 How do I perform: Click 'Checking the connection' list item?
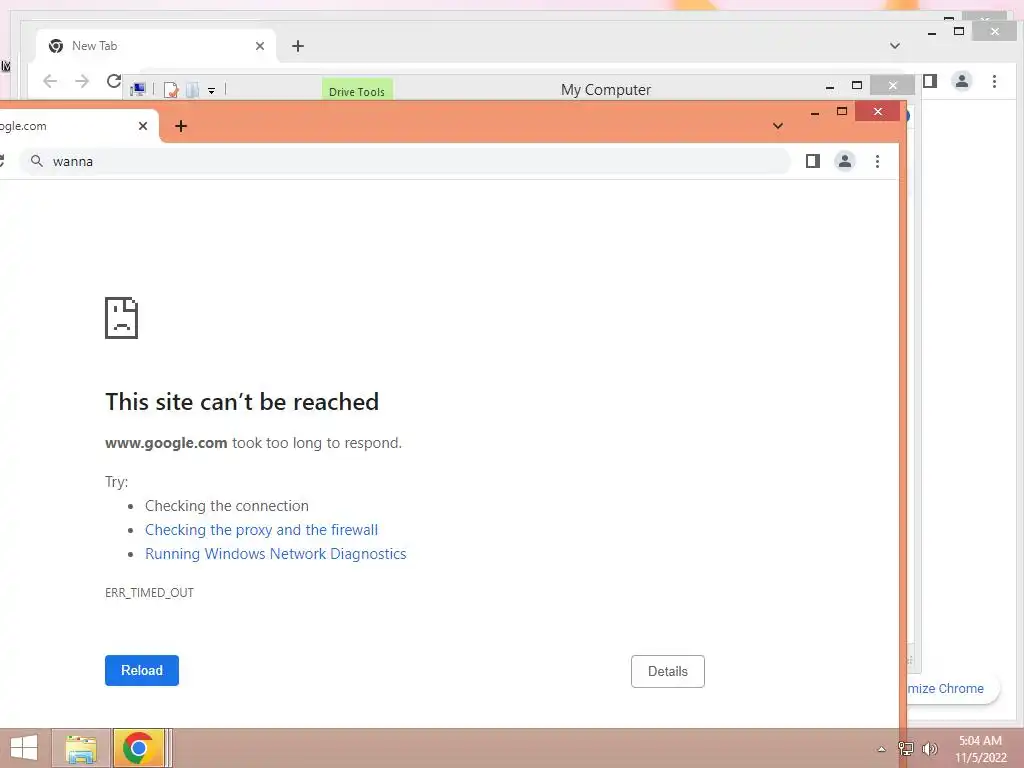click(x=227, y=506)
